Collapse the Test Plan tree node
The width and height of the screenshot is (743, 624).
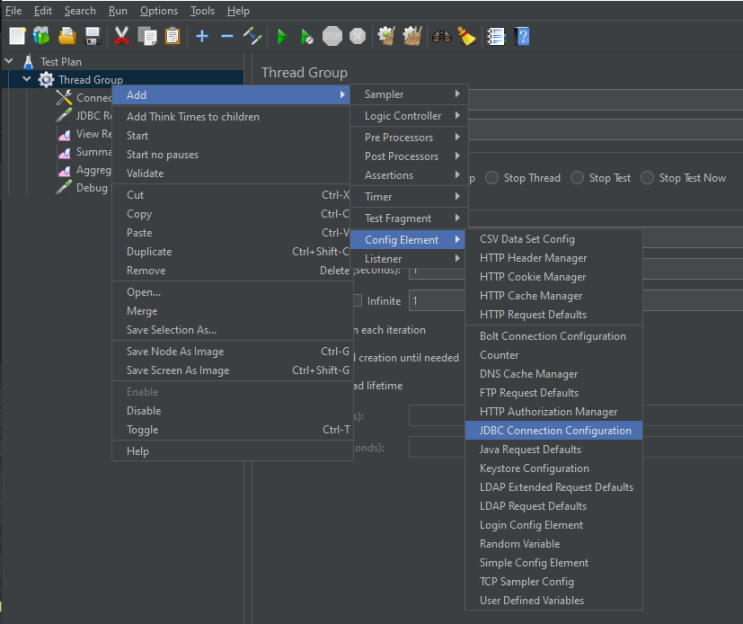click(9, 61)
